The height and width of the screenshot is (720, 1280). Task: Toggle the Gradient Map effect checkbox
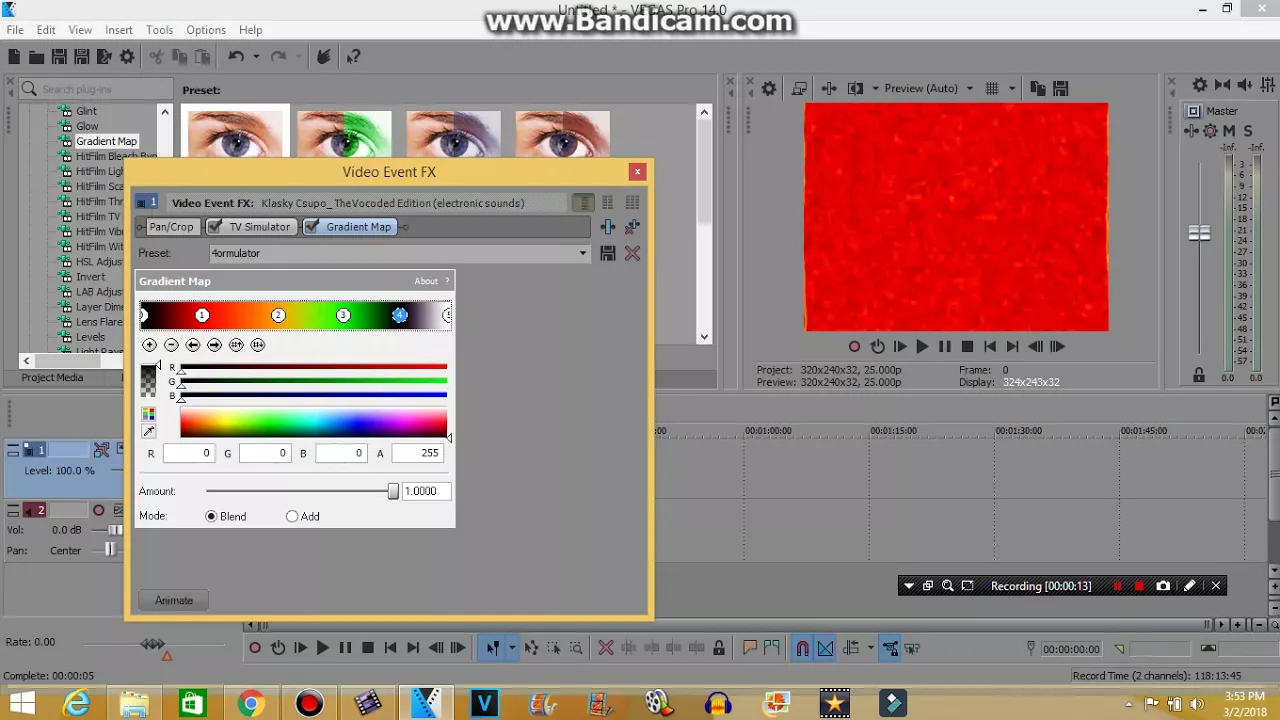[x=311, y=227]
